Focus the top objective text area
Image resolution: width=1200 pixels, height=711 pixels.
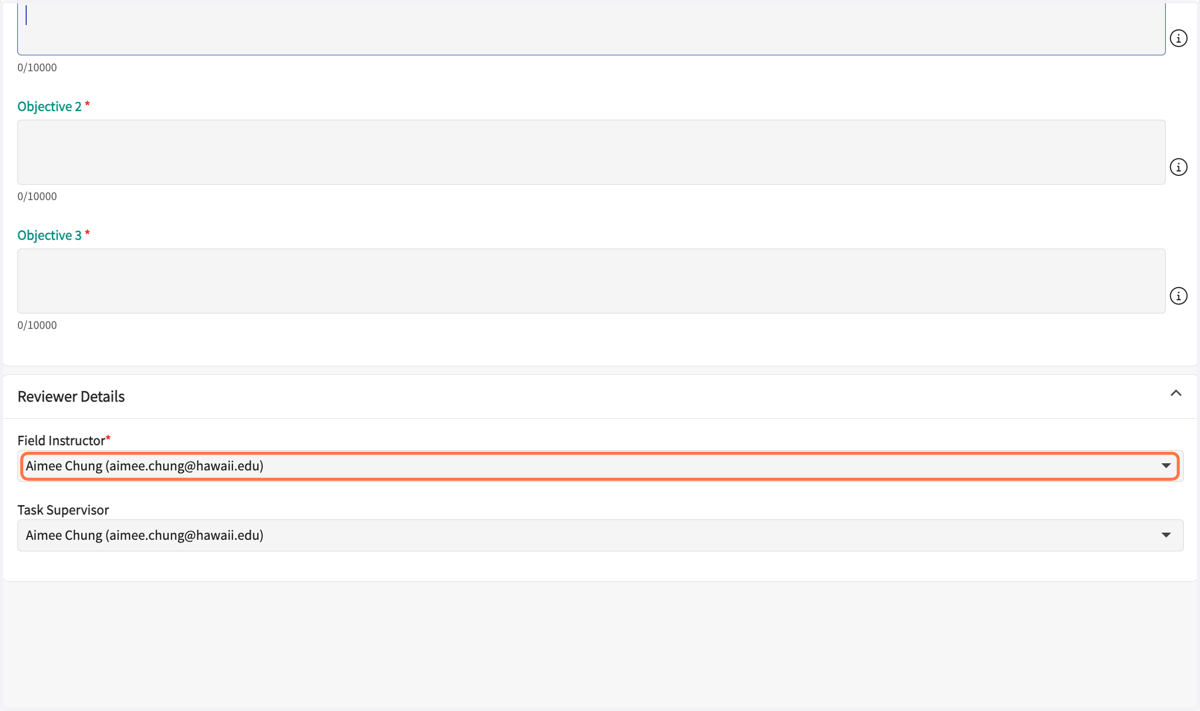[591, 28]
